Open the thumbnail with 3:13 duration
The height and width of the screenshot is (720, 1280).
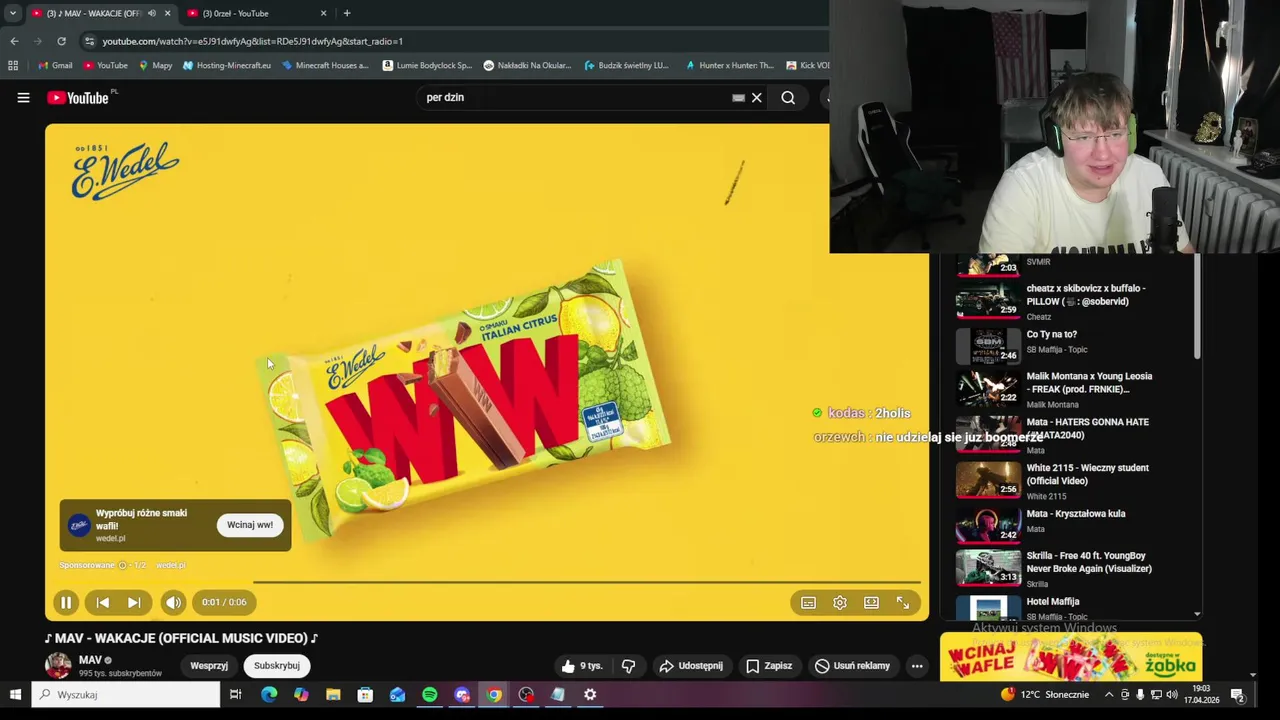[x=988, y=567]
